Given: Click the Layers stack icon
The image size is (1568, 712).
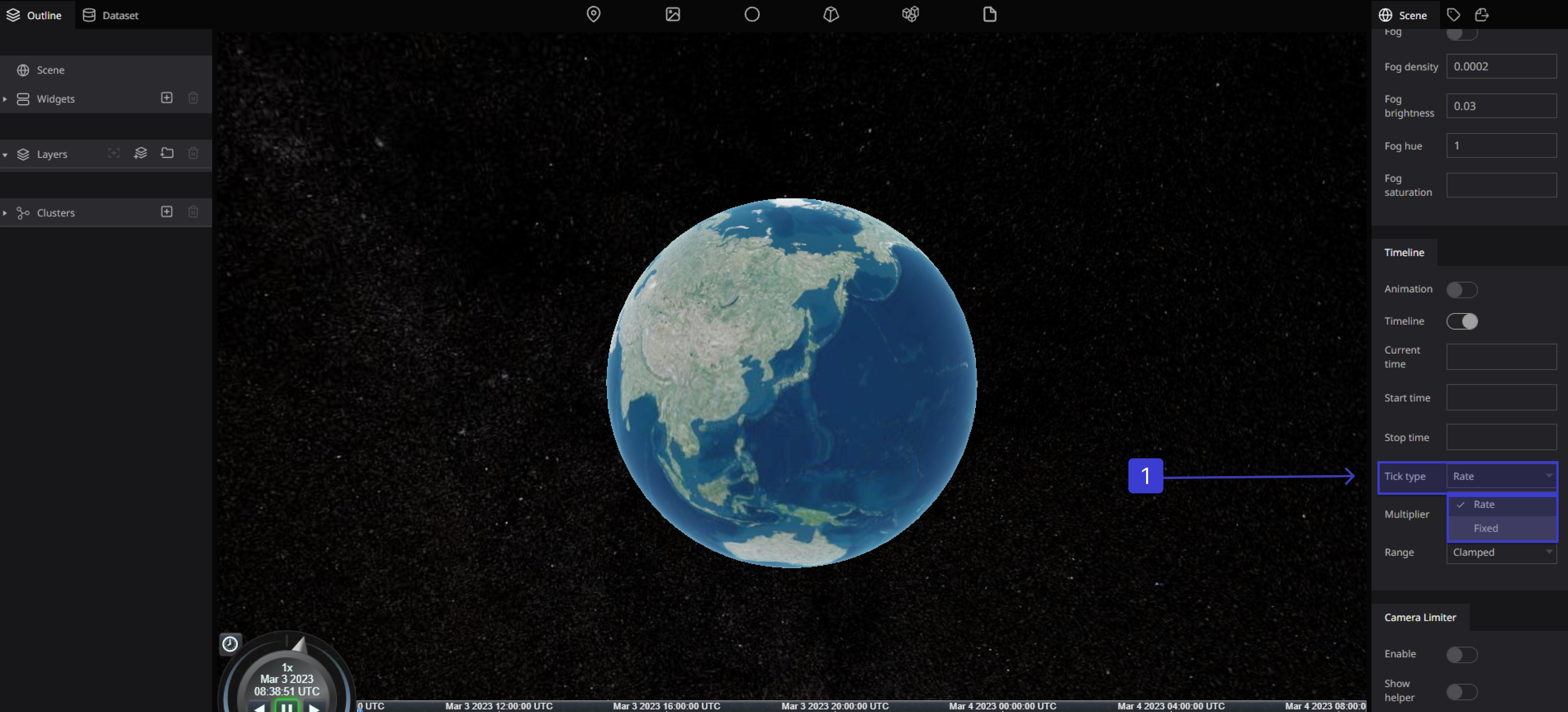Looking at the screenshot, I should pos(23,154).
